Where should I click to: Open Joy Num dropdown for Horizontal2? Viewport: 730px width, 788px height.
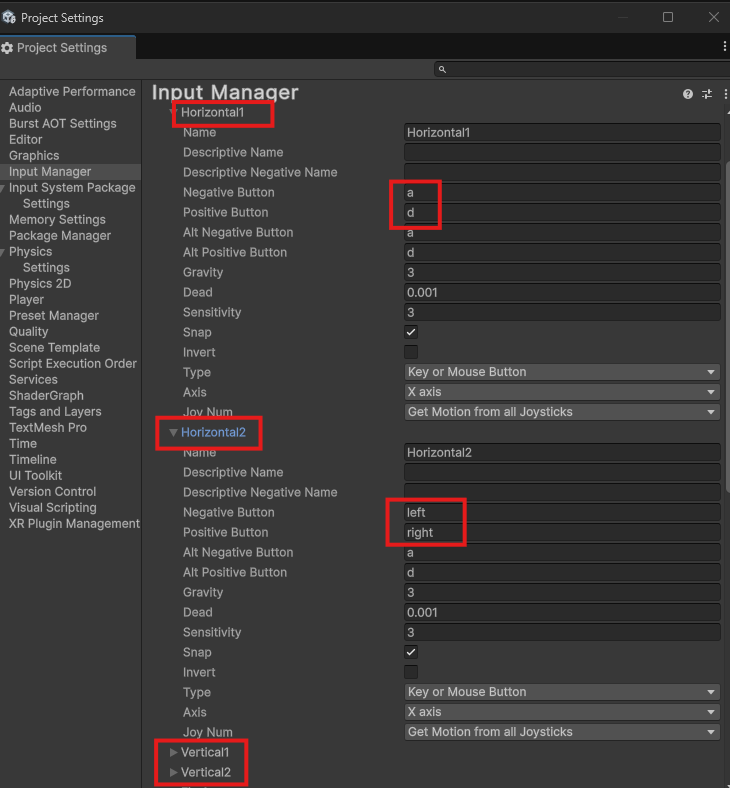point(562,732)
